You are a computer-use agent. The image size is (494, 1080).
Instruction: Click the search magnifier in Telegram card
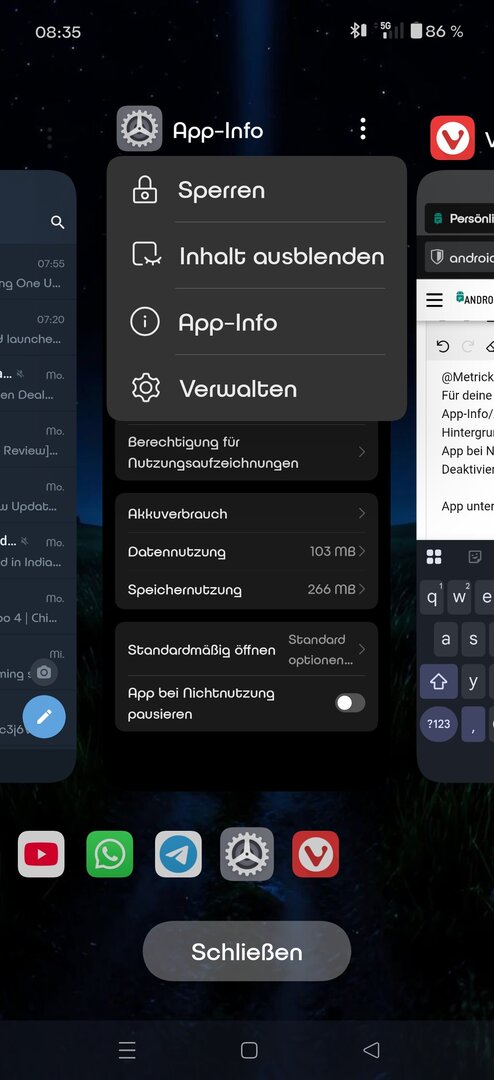click(x=58, y=222)
